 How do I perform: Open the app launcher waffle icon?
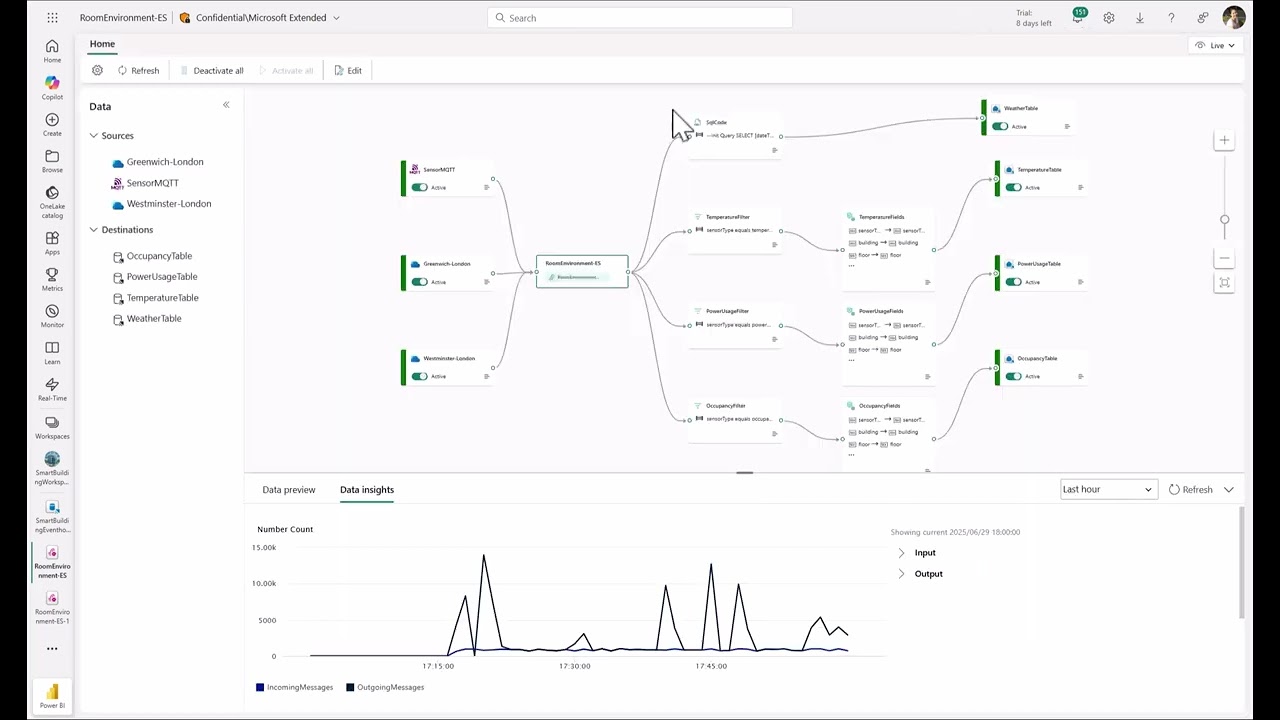click(x=52, y=18)
